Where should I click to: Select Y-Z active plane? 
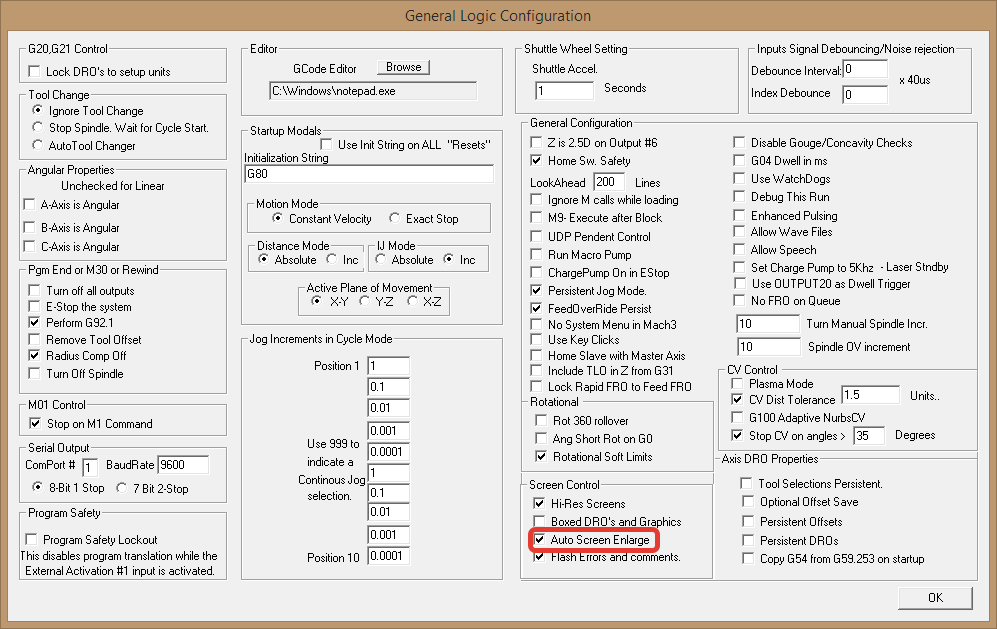click(364, 301)
